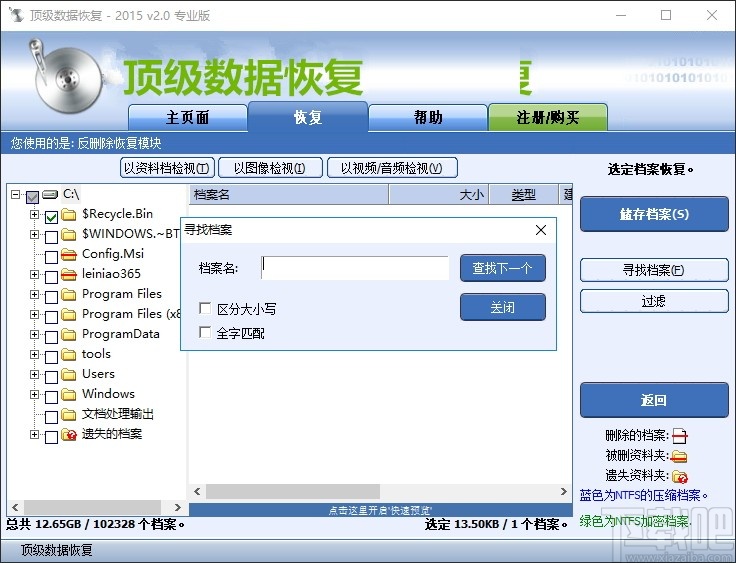736x563 pixels.
Task: Check the 遗失的档案 checkbox
Action: 51,437
